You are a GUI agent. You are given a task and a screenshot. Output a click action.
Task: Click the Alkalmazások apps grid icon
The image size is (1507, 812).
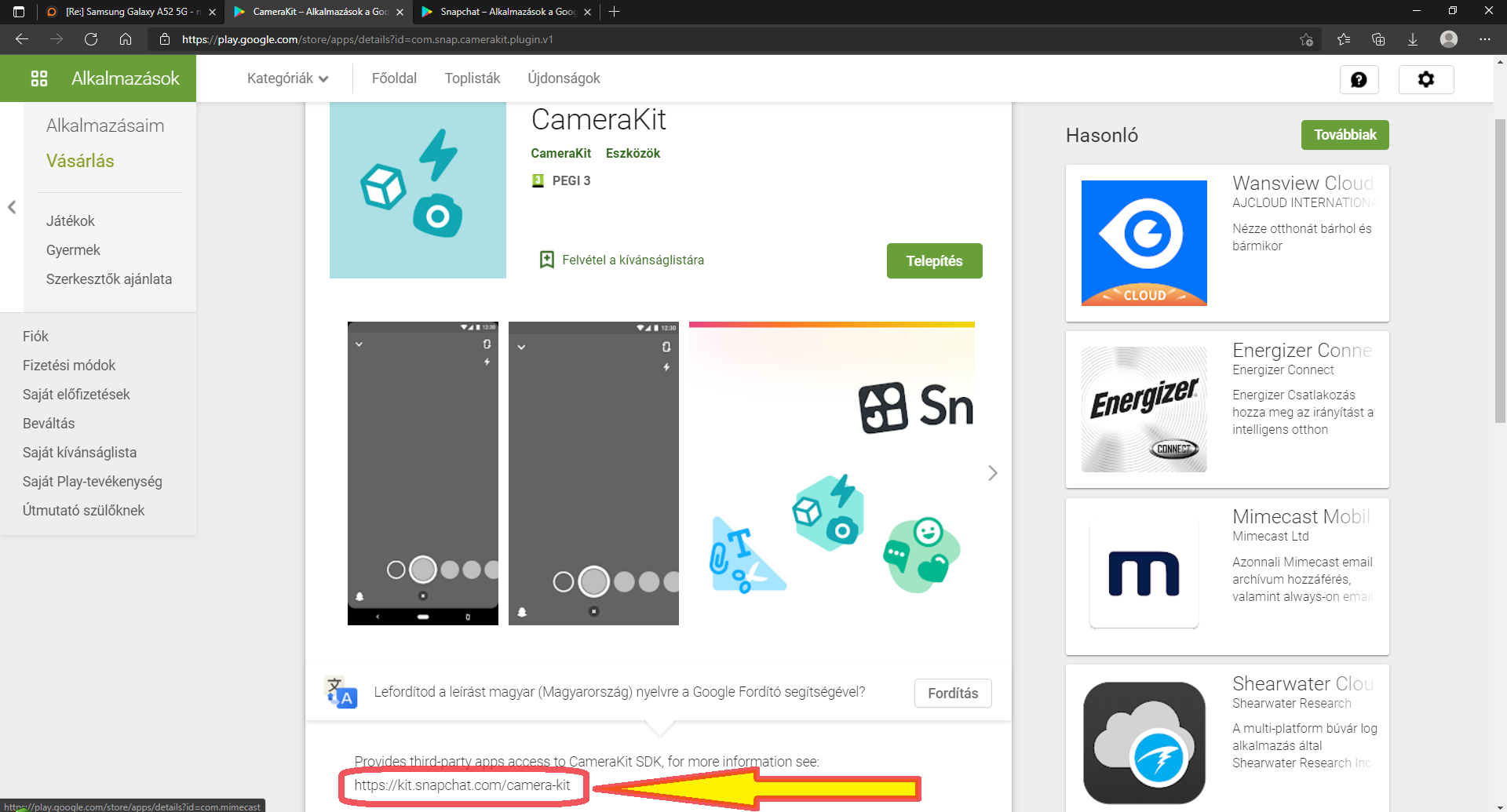tap(39, 78)
